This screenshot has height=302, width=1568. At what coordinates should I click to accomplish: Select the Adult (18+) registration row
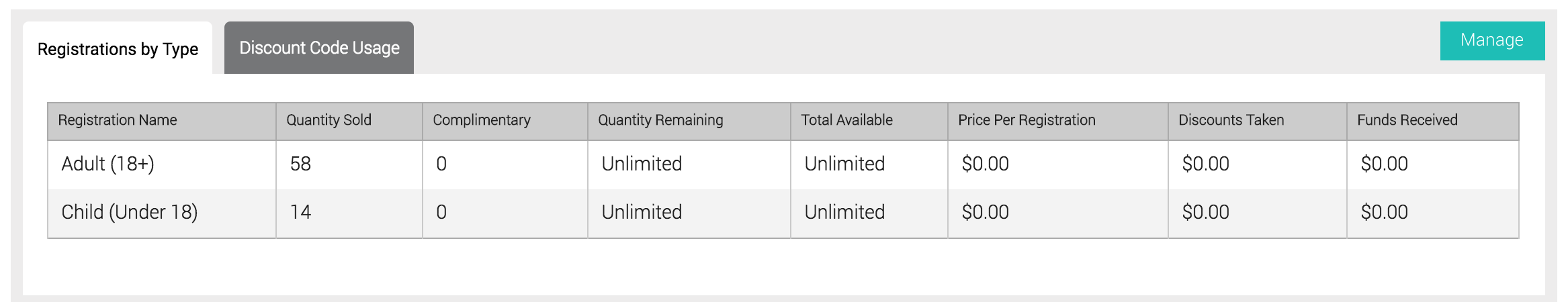point(108,164)
